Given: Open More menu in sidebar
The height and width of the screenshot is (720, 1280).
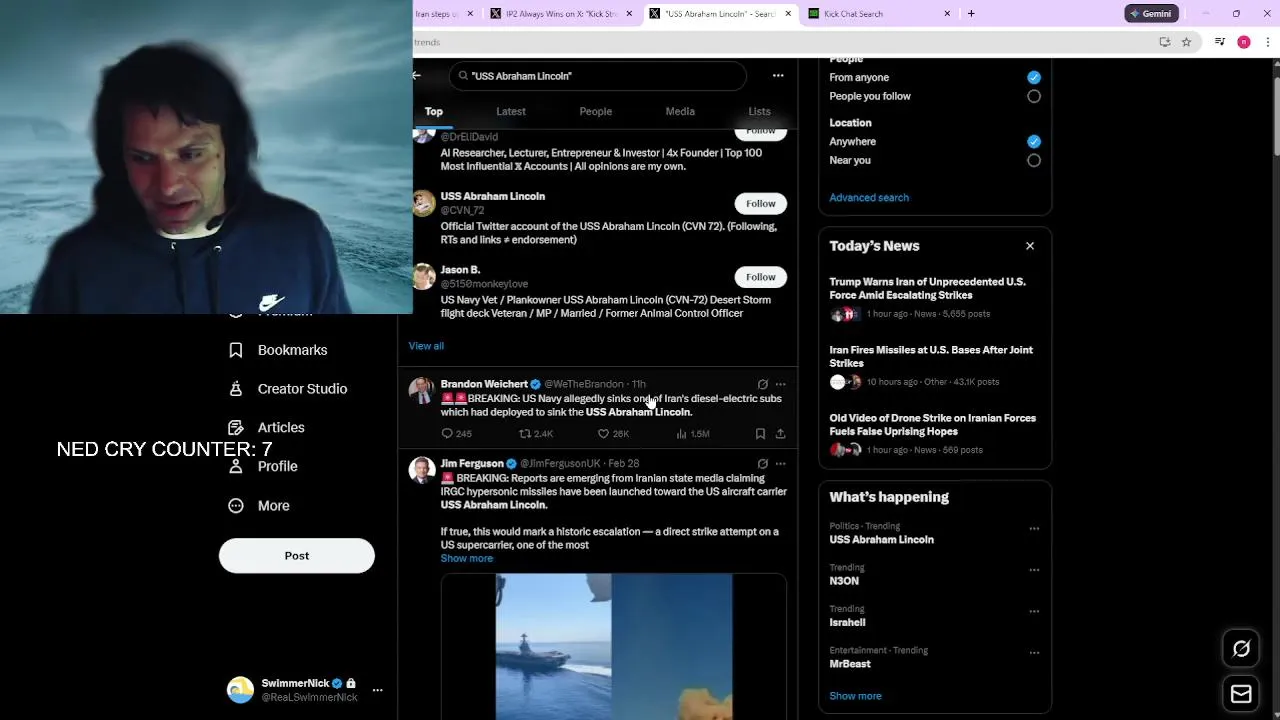Looking at the screenshot, I should click(x=259, y=506).
